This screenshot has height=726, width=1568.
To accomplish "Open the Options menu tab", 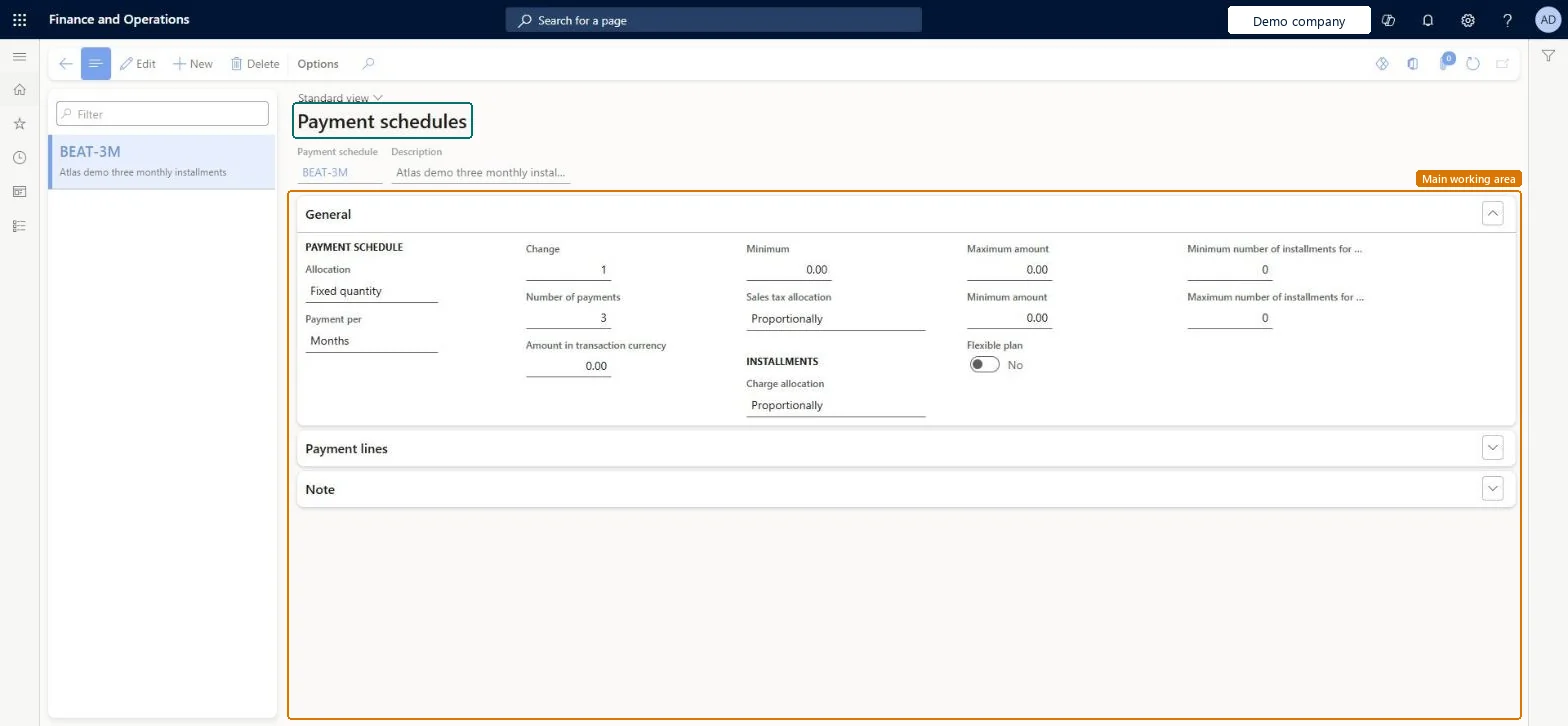I will pyautogui.click(x=318, y=64).
